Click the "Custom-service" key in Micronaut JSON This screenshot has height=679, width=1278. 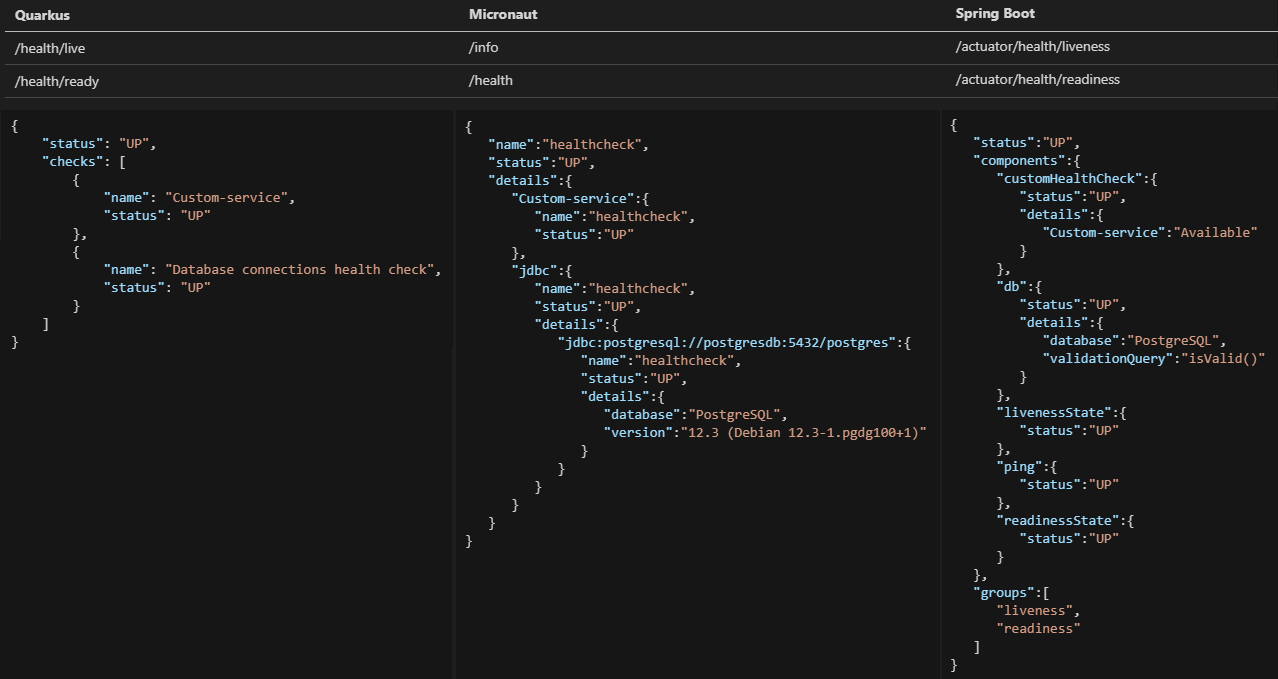[x=572, y=198]
